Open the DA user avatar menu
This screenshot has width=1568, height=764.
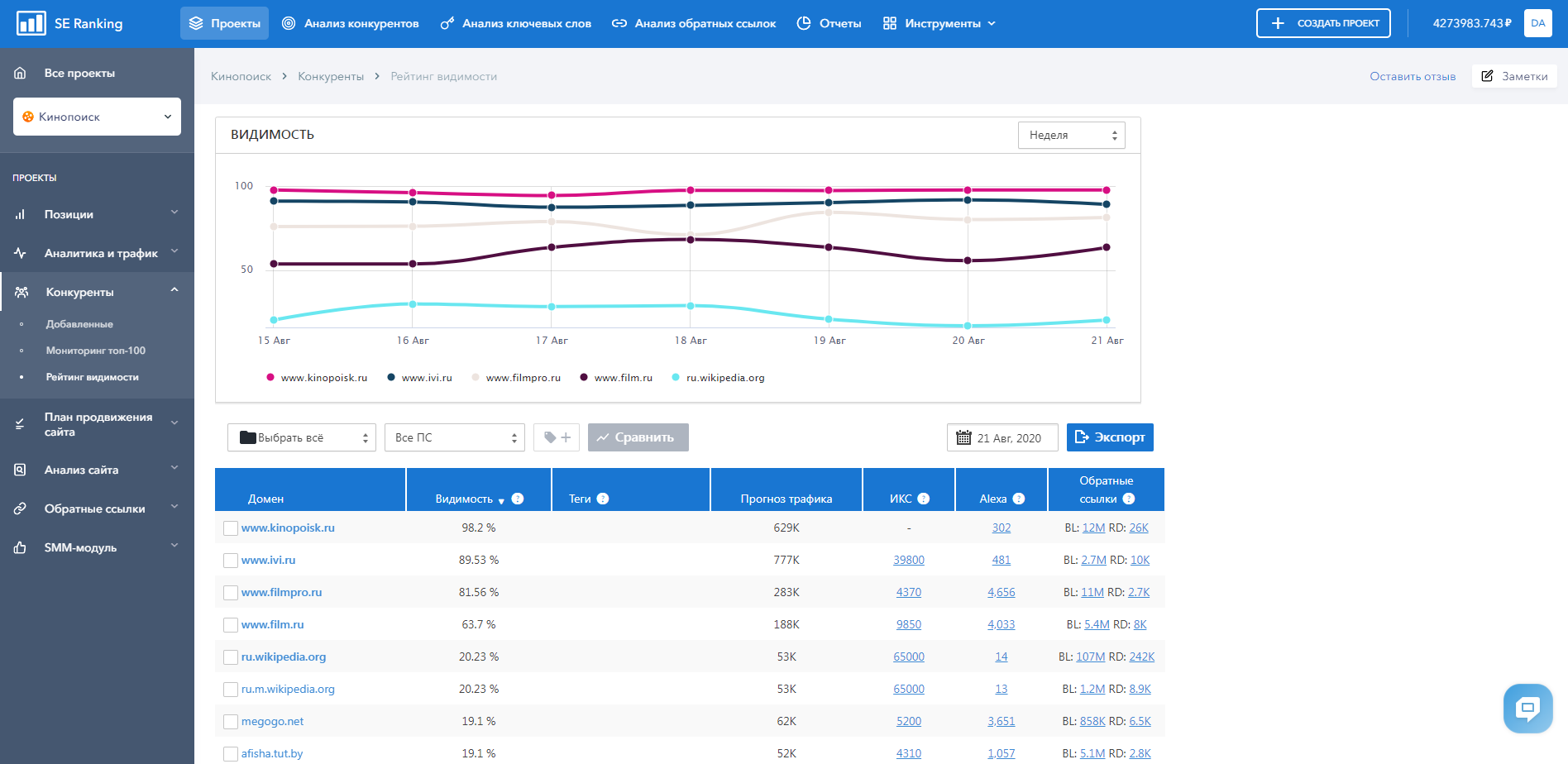coord(1538,23)
